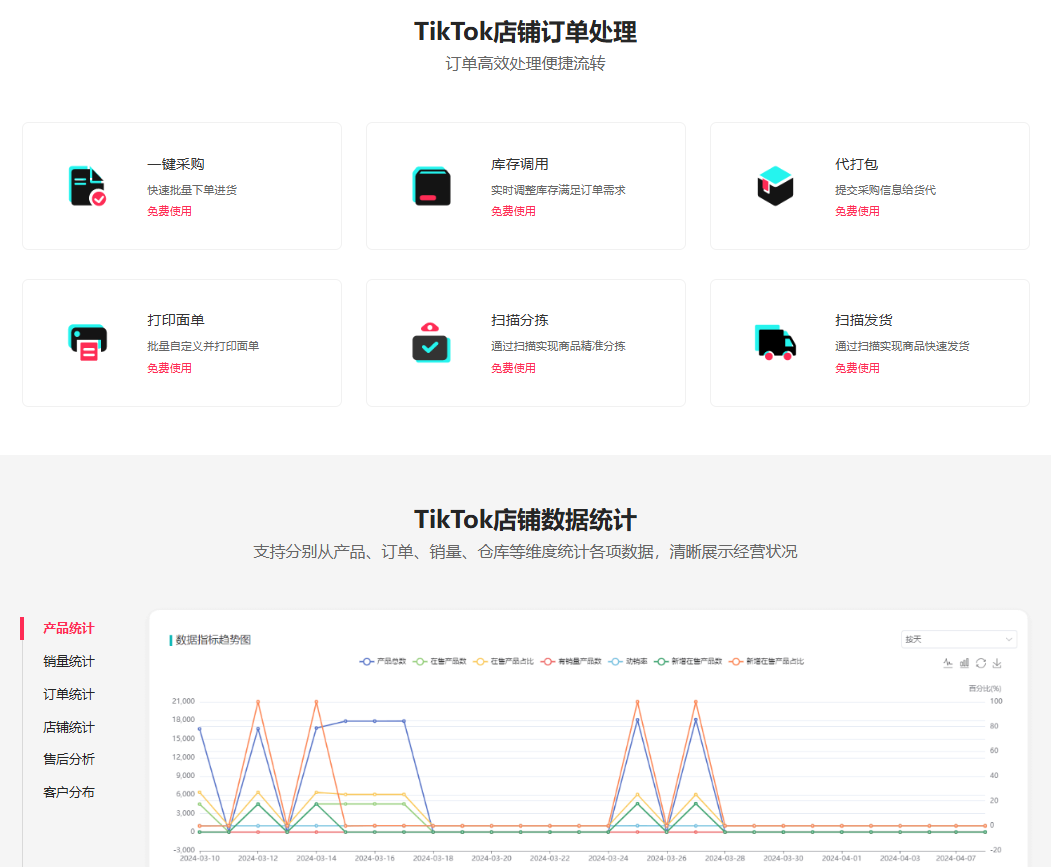The image size is (1051, 867).
Task: Click 免费使用 link under 扫描发货
Action: tap(857, 368)
